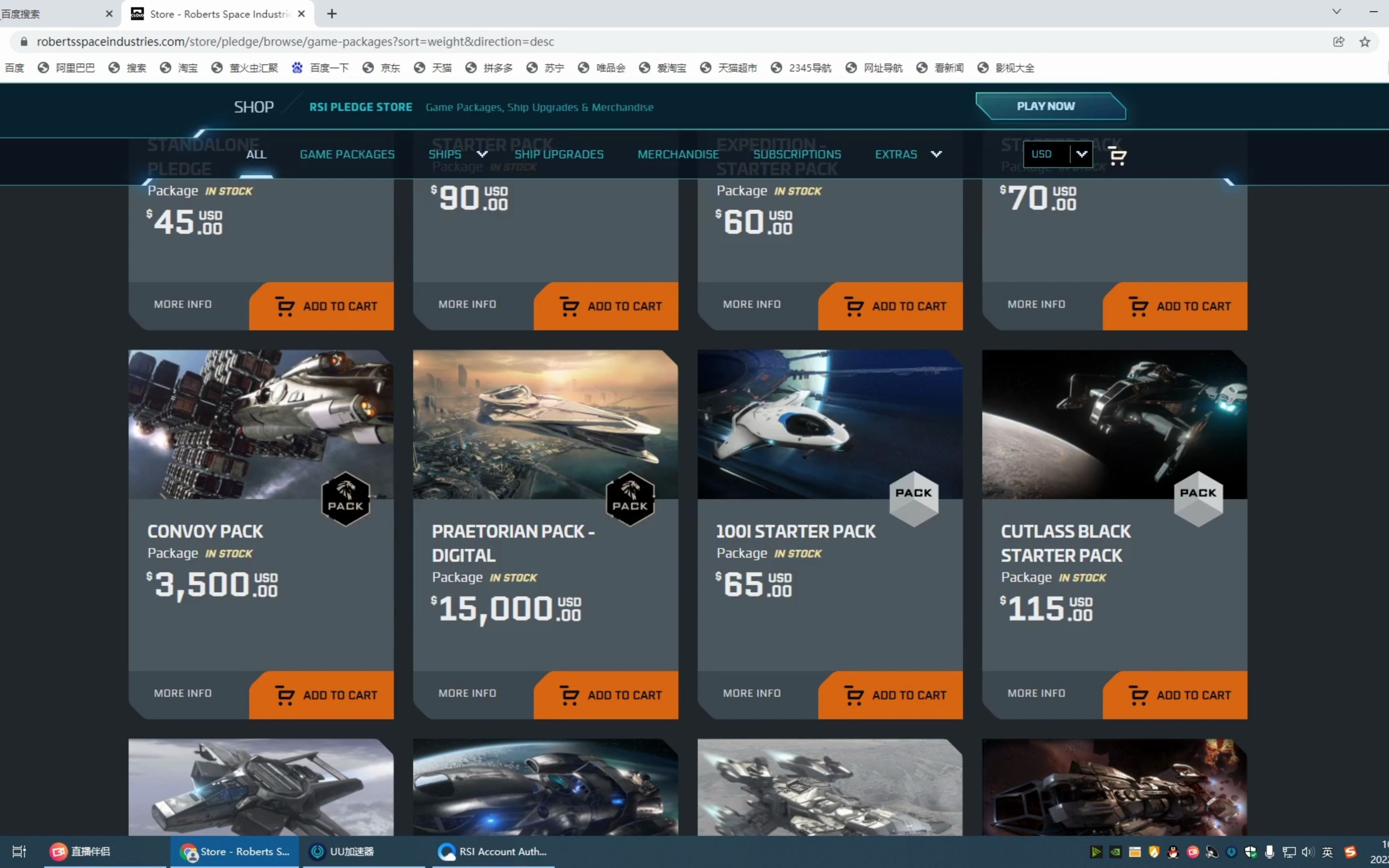Viewport: 1389px width, 868px height.
Task: Open the Convoy Pack ship image
Action: 261,424
